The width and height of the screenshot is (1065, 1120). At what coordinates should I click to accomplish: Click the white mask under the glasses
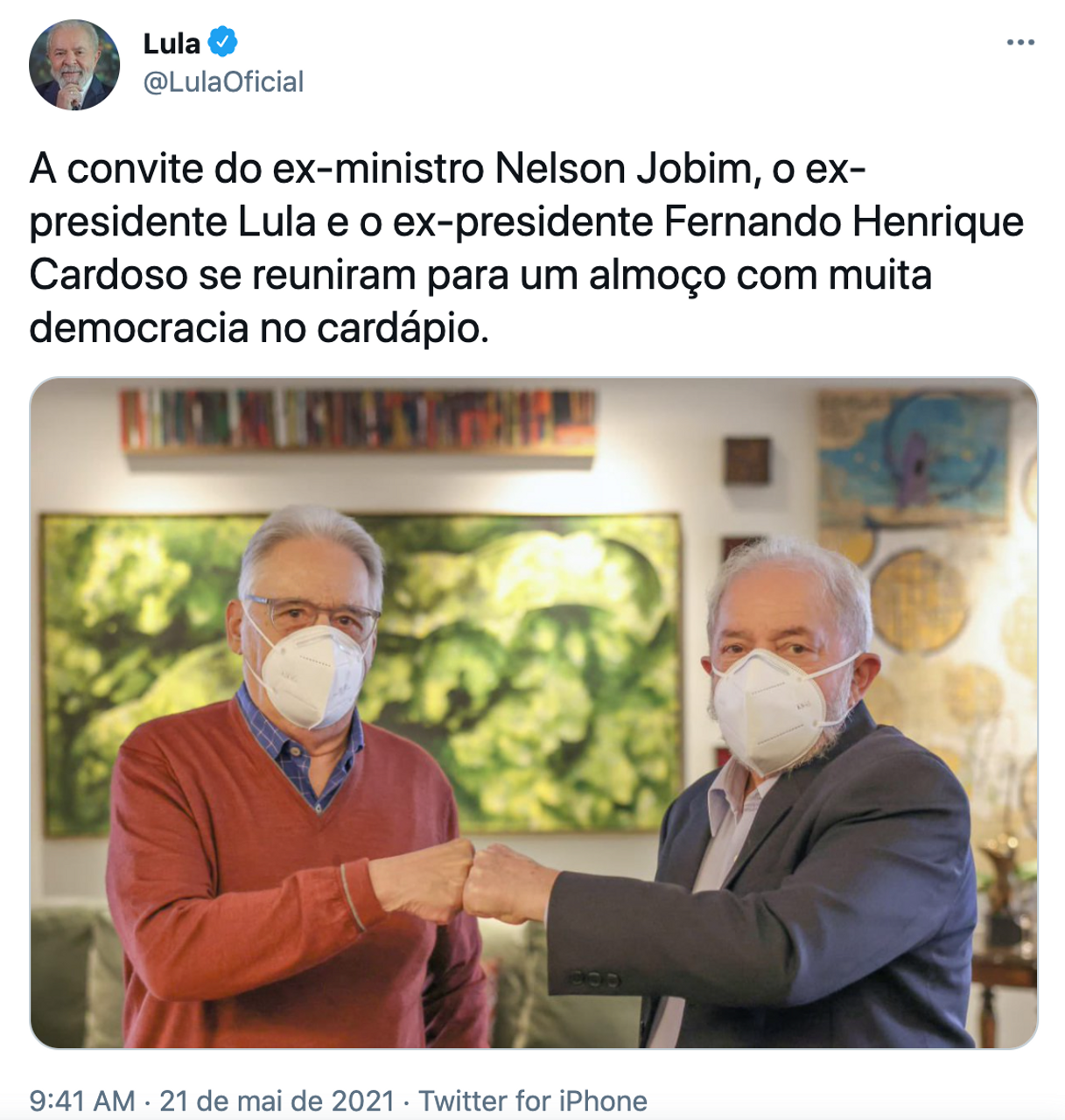[310, 673]
